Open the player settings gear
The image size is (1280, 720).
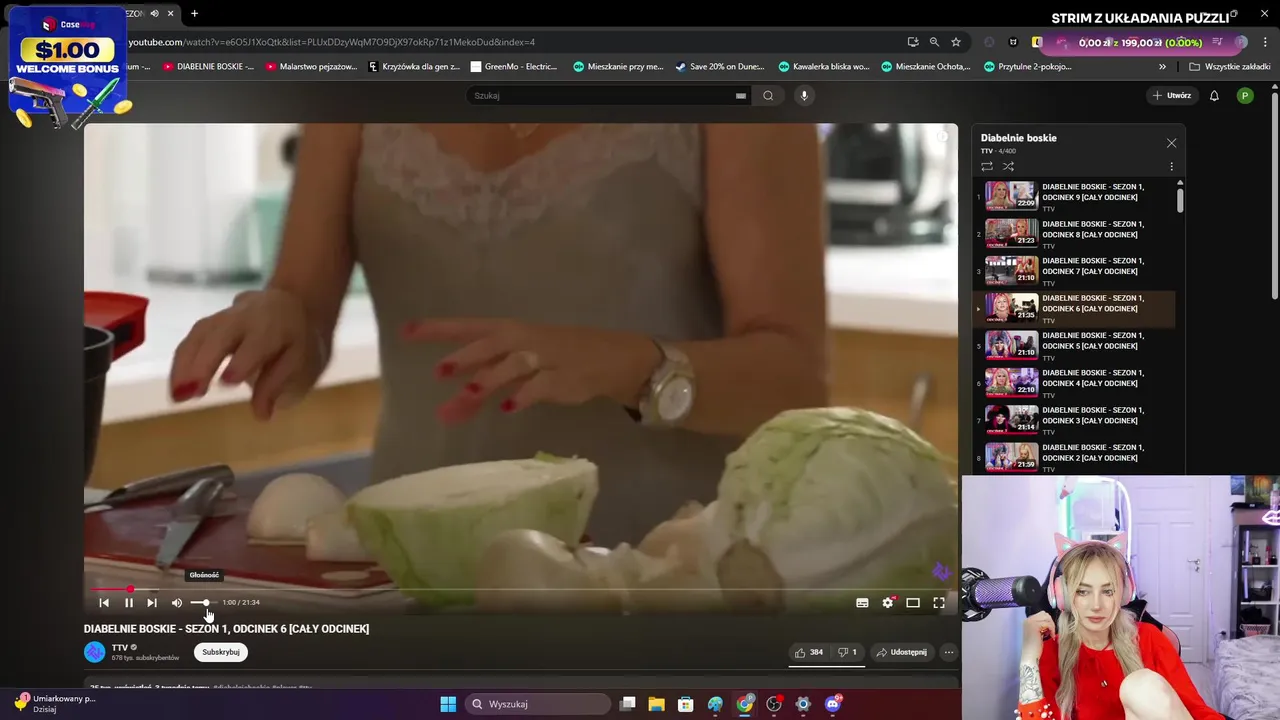point(888,602)
